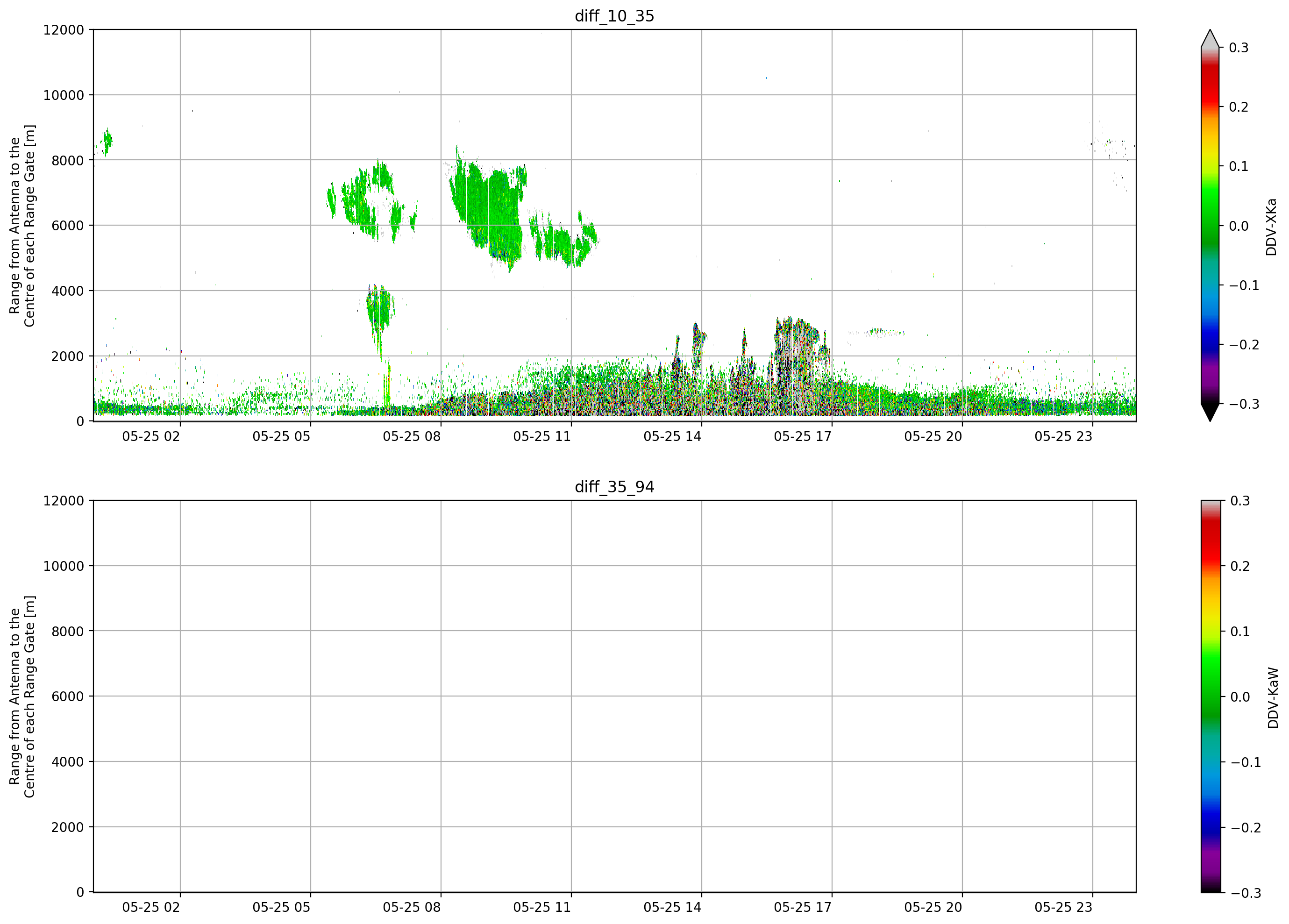
Task: Click the DDV-KaW colorbar label
Action: coord(1273,698)
